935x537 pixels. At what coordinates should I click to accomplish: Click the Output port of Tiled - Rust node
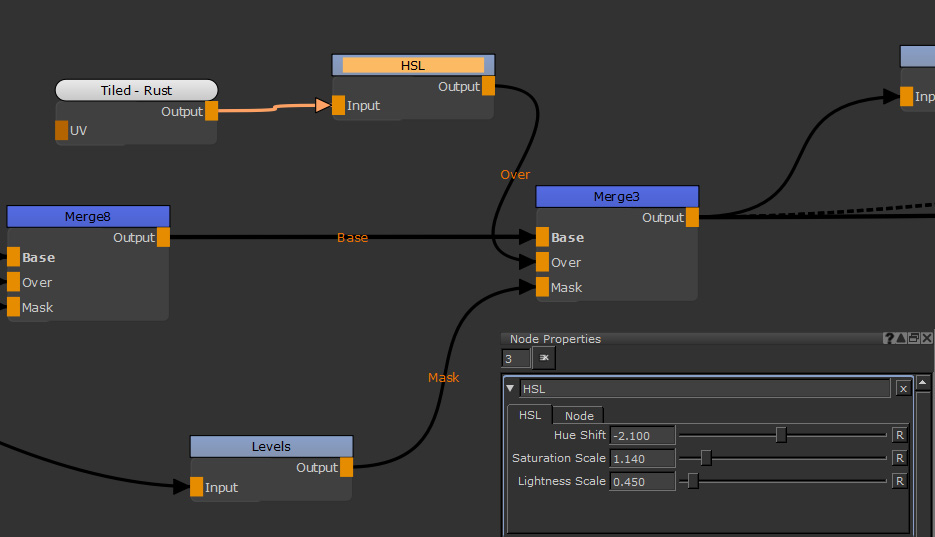pos(211,111)
